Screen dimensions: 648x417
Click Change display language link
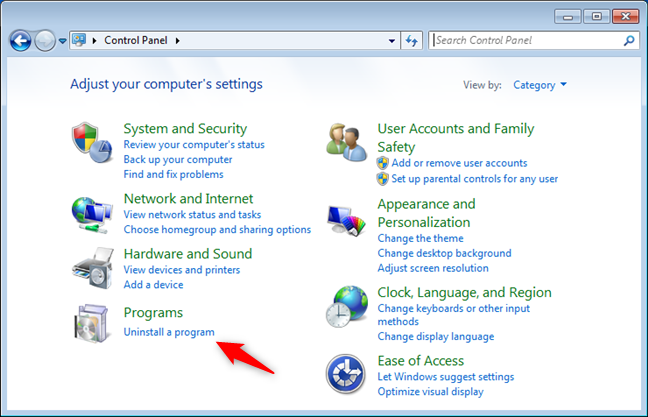[436, 337]
